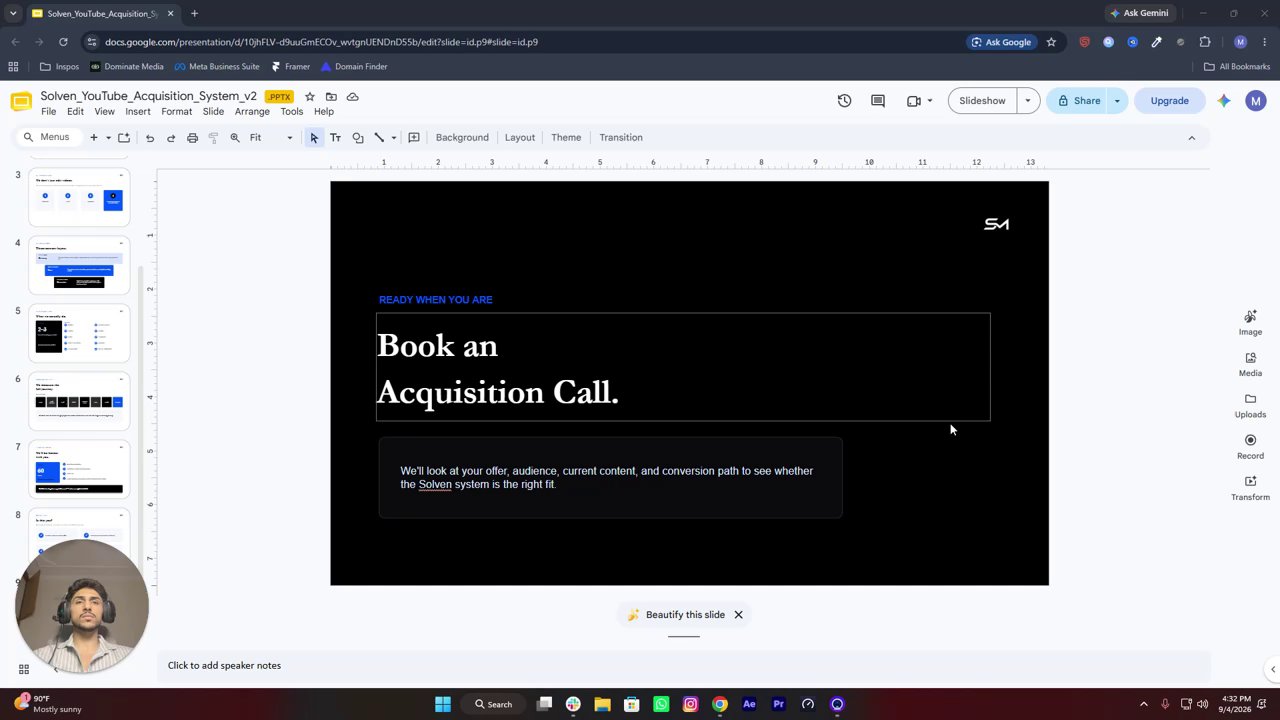
Task: Click the Gemini sparkle icon
Action: tap(1224, 101)
